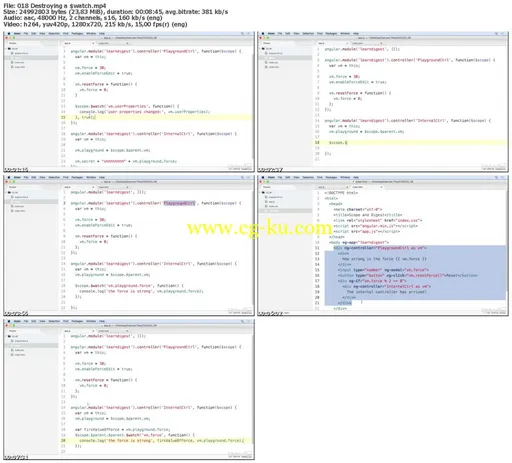Open Selection menu in firstValueOfForce thumbnail
The width and height of the screenshot is (512, 463).
coord(54,321)
